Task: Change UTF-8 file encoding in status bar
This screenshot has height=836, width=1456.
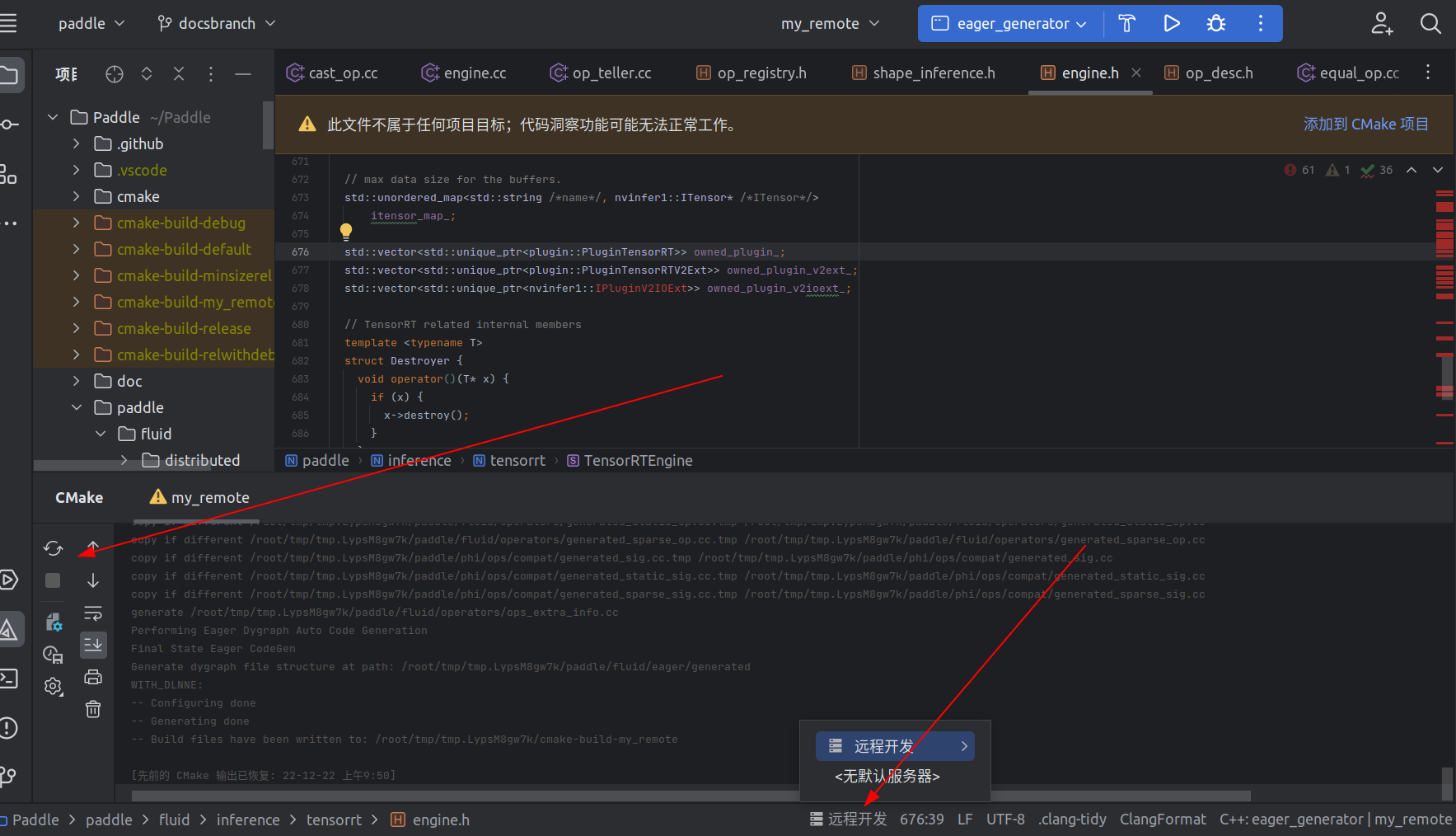Action: (1005, 819)
